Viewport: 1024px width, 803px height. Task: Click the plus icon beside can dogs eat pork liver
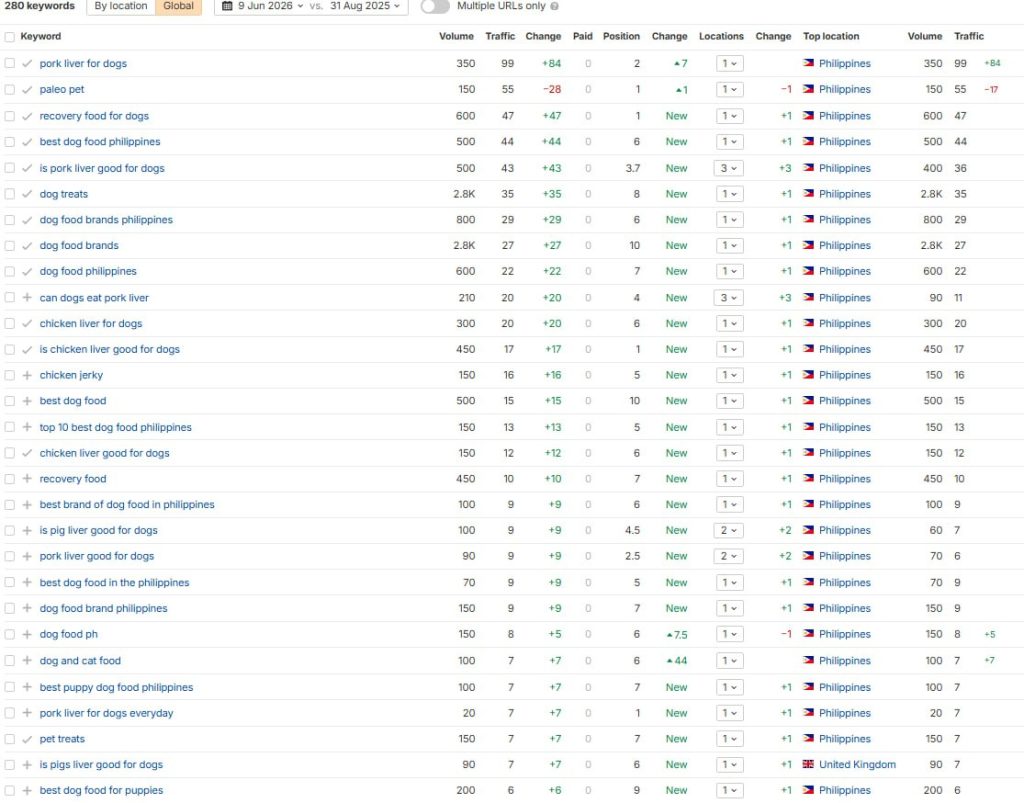(27, 298)
